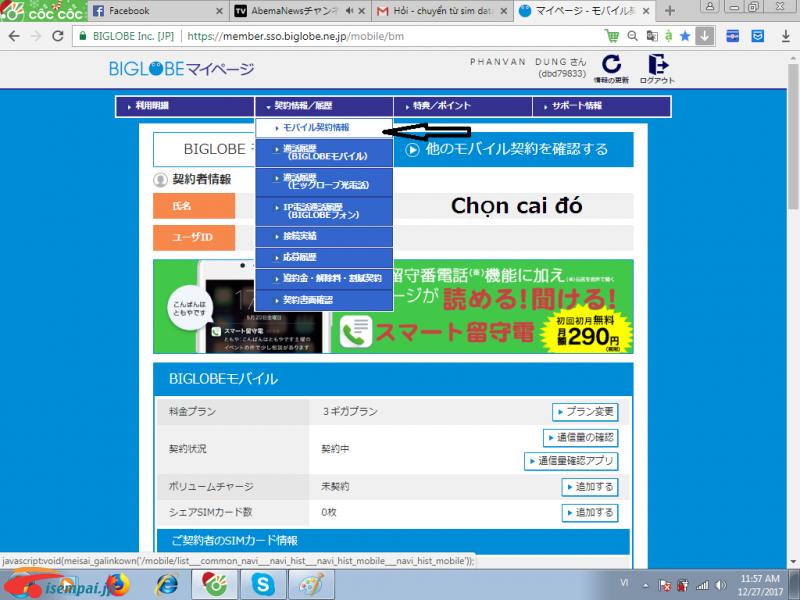Select 接続実績 menu item
The image size is (800, 600).
click(x=324, y=236)
